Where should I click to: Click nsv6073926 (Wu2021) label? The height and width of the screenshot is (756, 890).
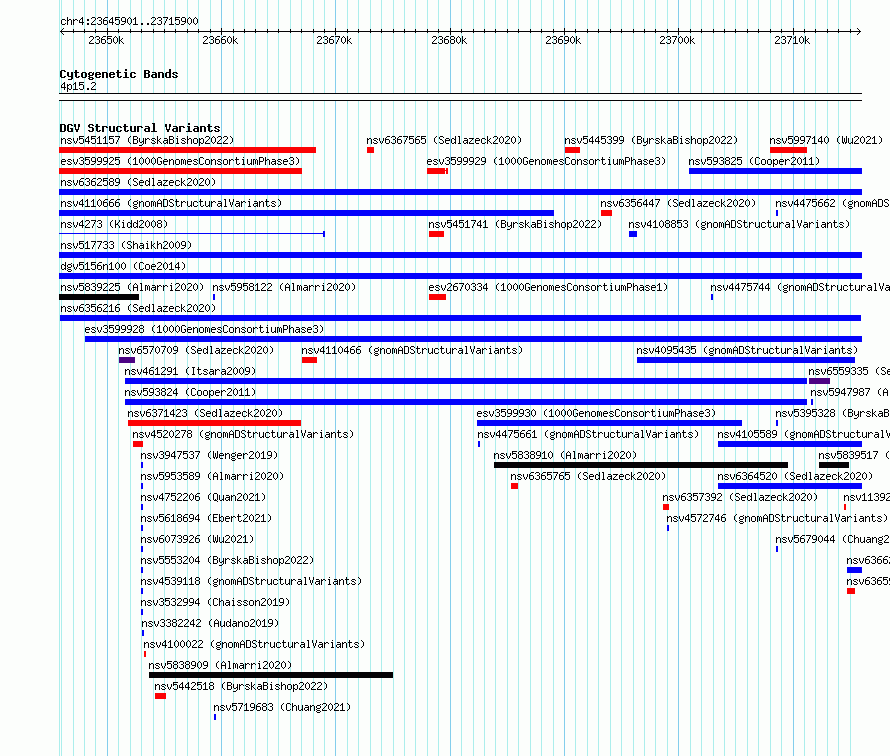pyautogui.click(x=197, y=539)
